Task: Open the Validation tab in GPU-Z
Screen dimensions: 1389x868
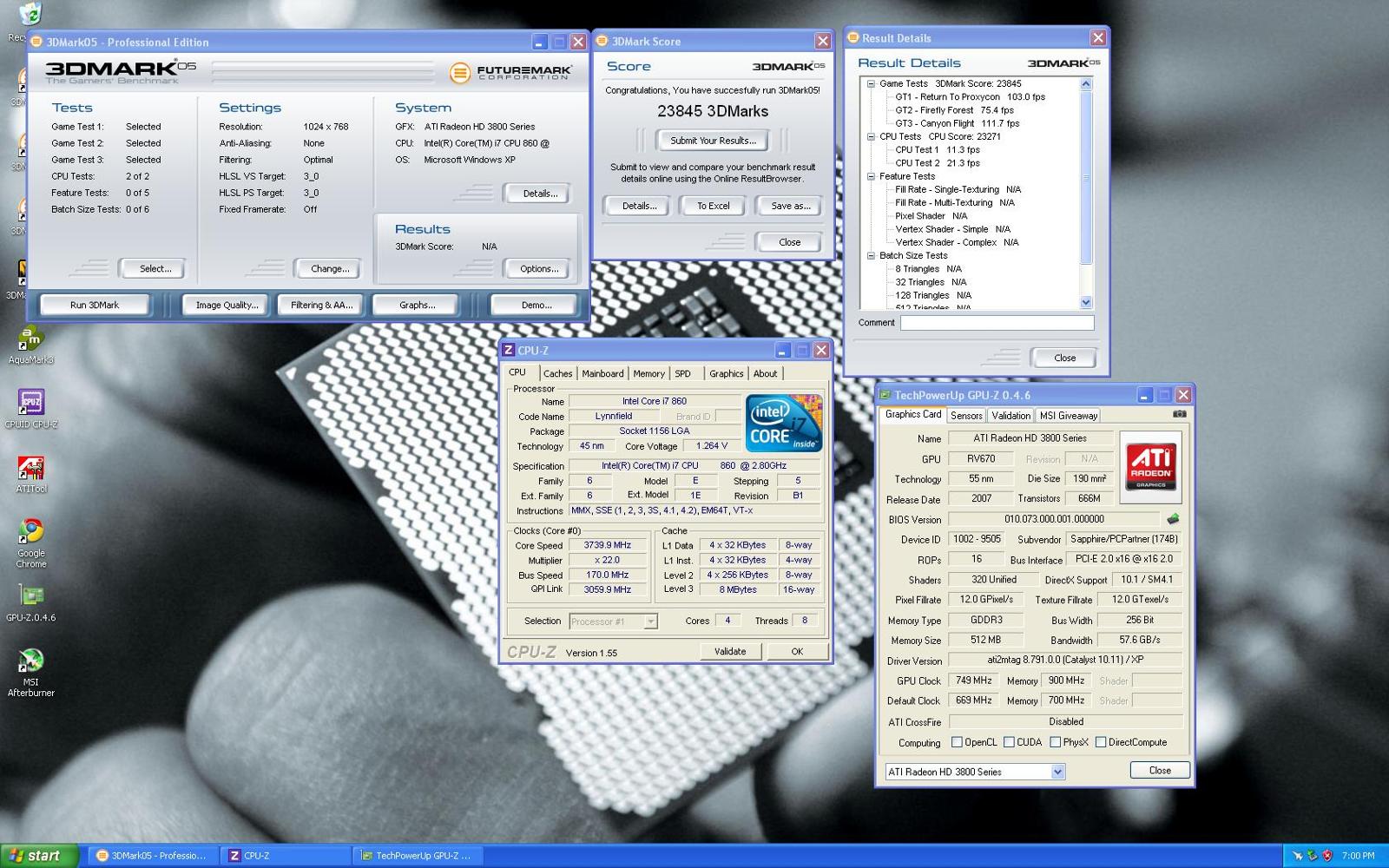Action: (1010, 416)
